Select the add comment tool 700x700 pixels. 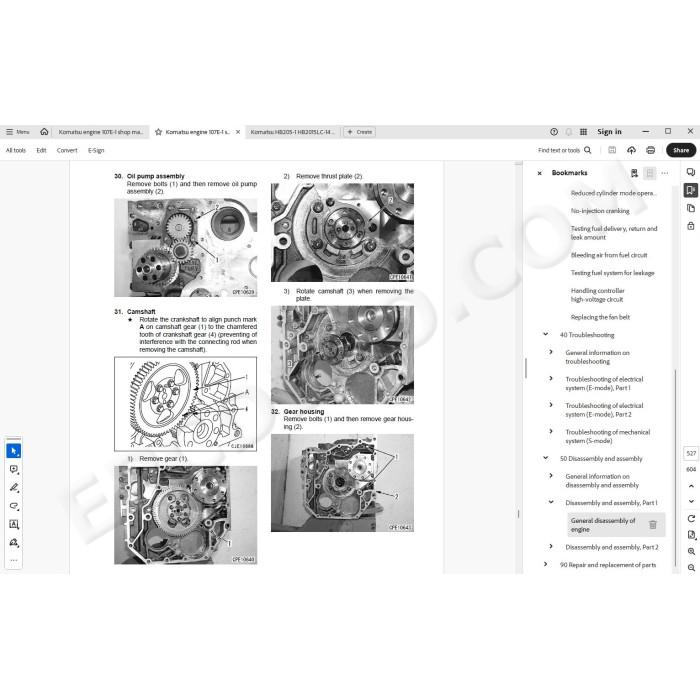pos(14,469)
